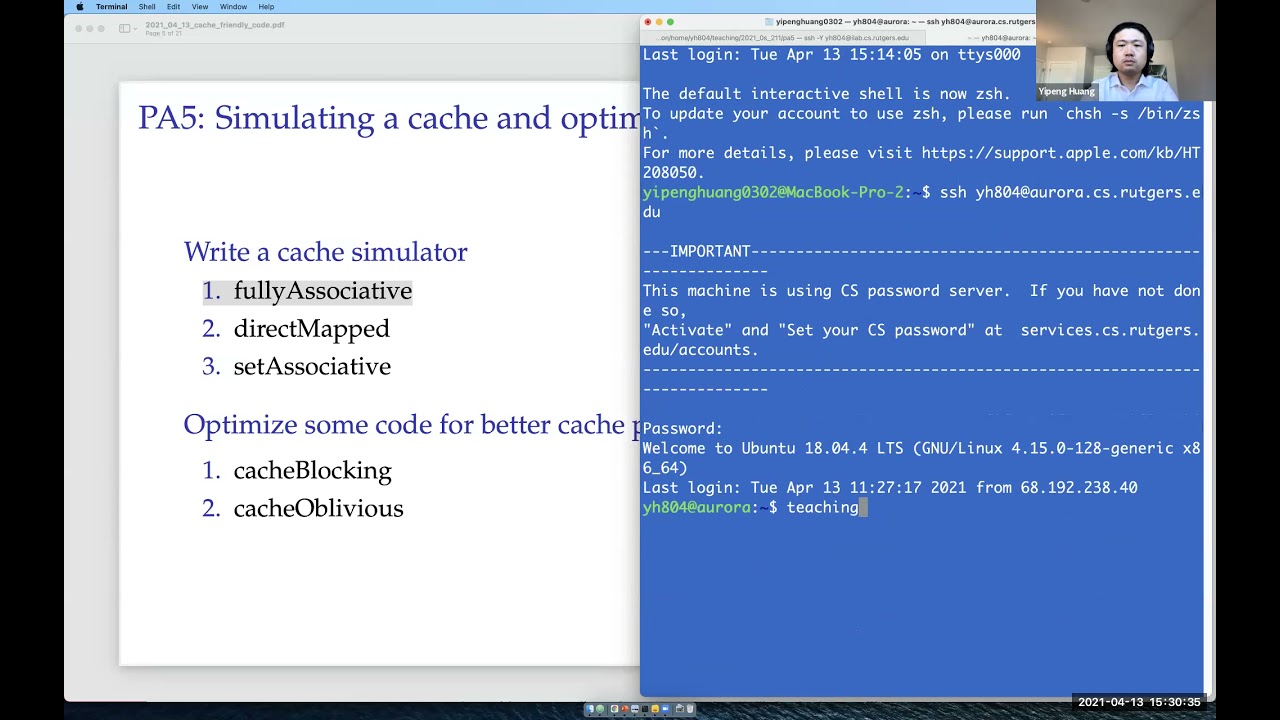Open the Edit menu

tap(173, 6)
